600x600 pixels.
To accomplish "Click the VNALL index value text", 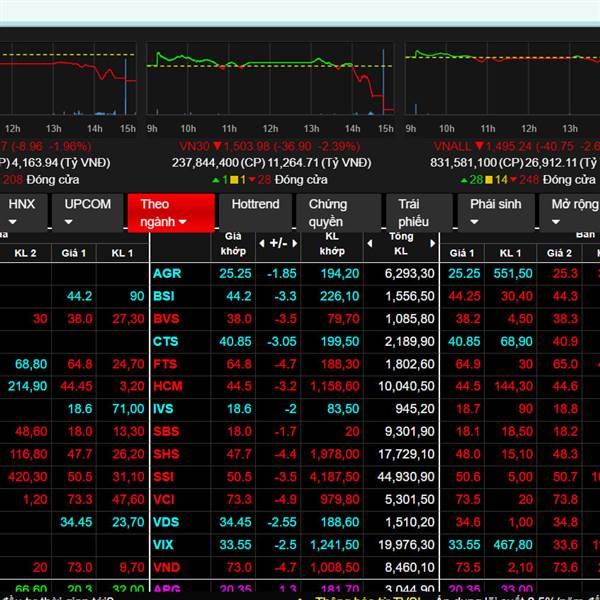I will click(508, 147).
